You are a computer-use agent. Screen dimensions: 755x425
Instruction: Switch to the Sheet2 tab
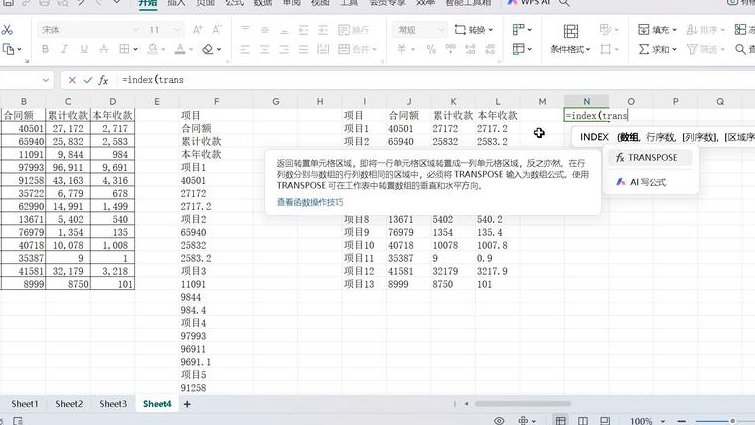point(69,404)
